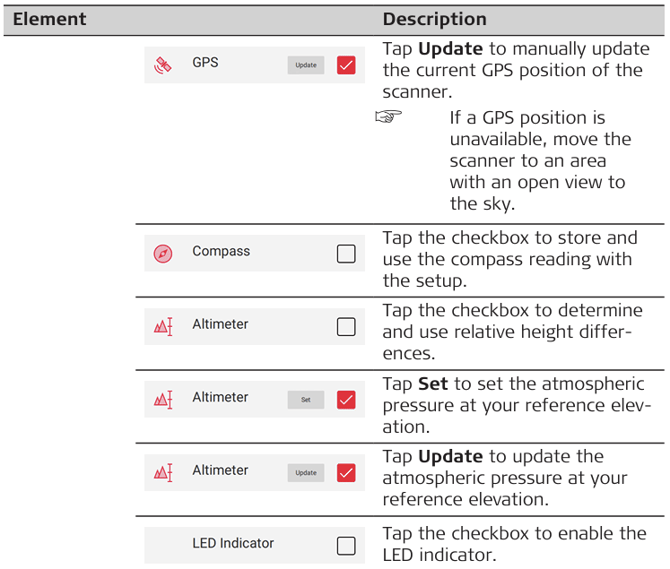Screen dimensions: 670x569
Task: Uncheck the Altimeter checkbox beside Set
Action: click(346, 399)
